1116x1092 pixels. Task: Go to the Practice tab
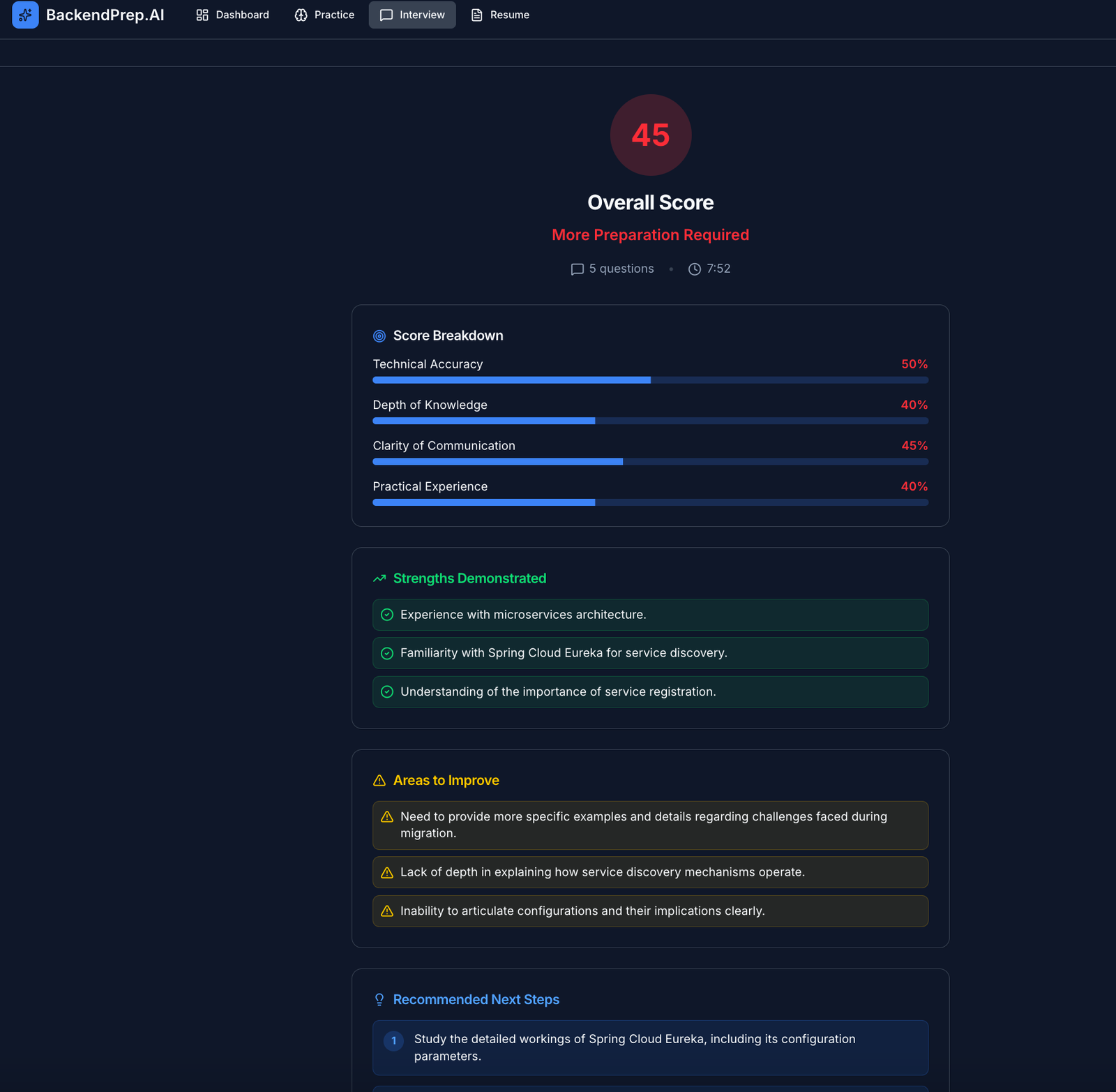pos(324,15)
